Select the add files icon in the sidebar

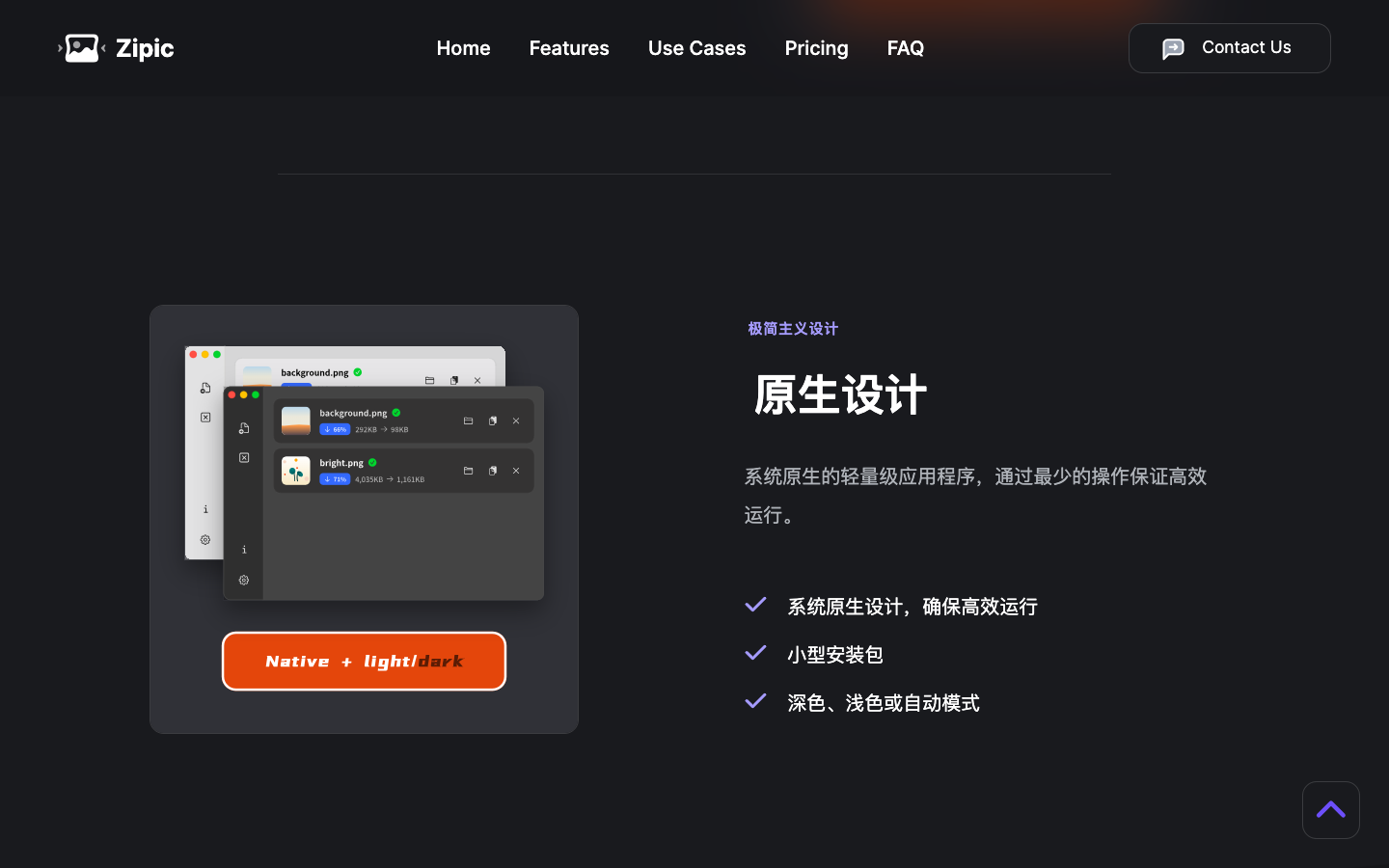point(244,428)
